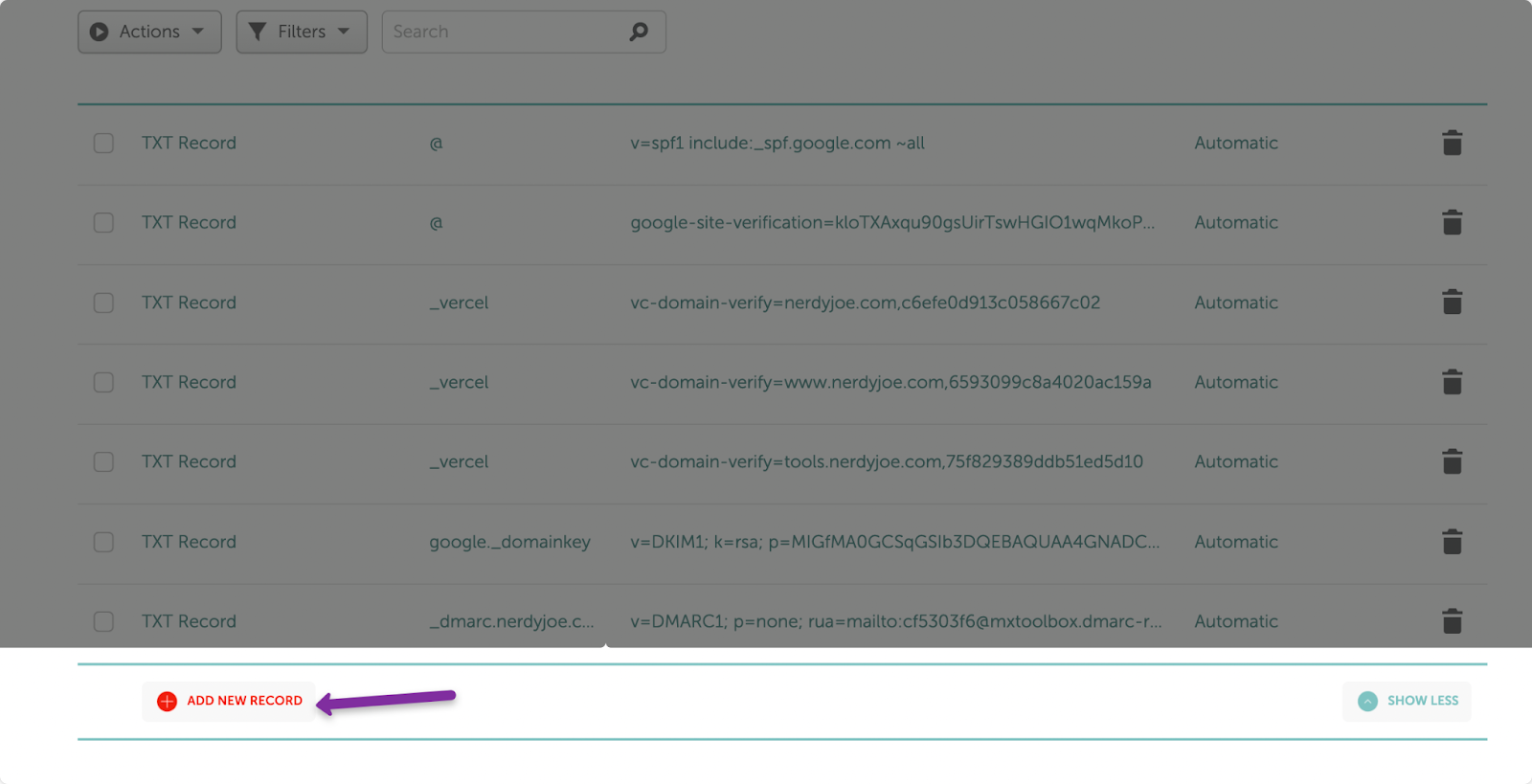Delete the google-site-verification record via trash icon

[x=1452, y=222]
